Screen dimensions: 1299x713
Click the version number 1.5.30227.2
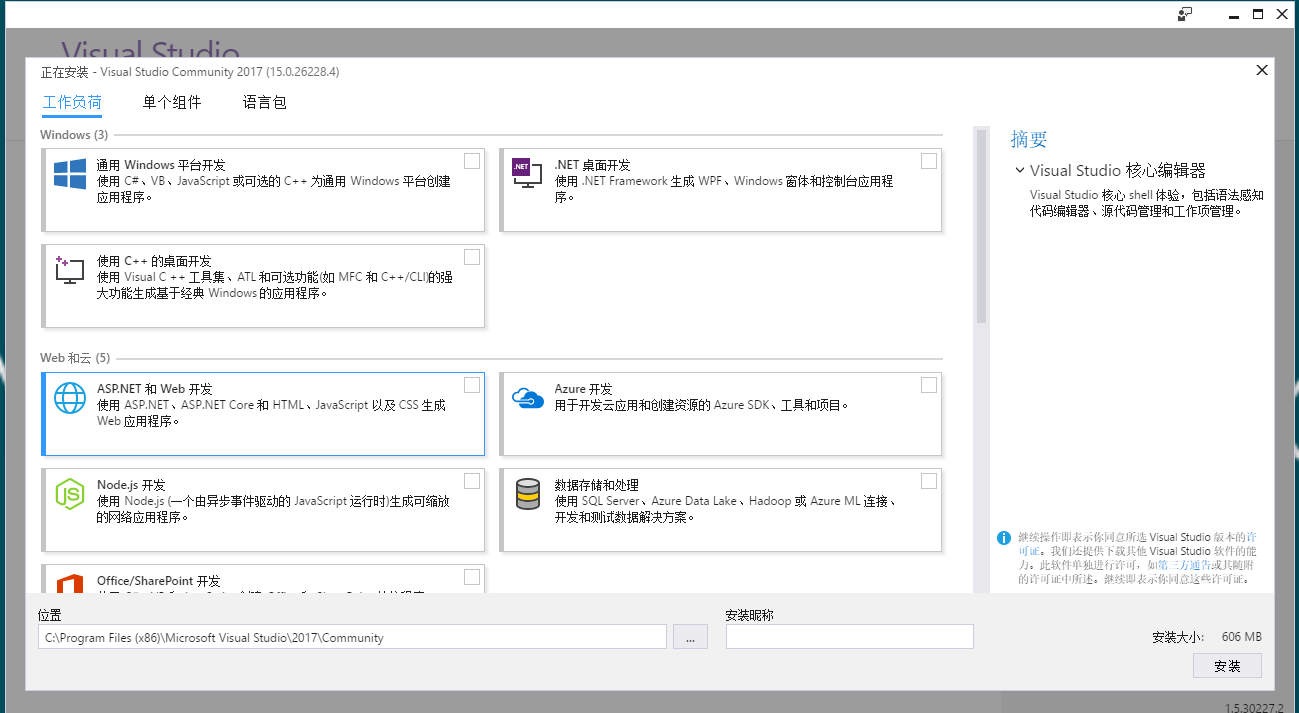pyautogui.click(x=1254, y=707)
